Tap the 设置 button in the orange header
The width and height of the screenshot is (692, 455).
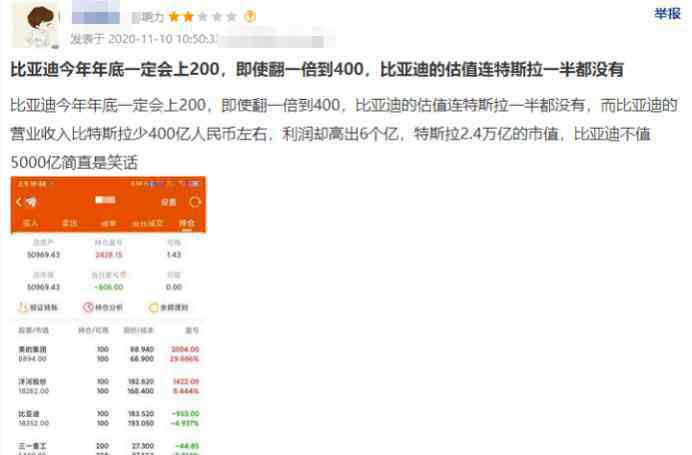(168, 202)
